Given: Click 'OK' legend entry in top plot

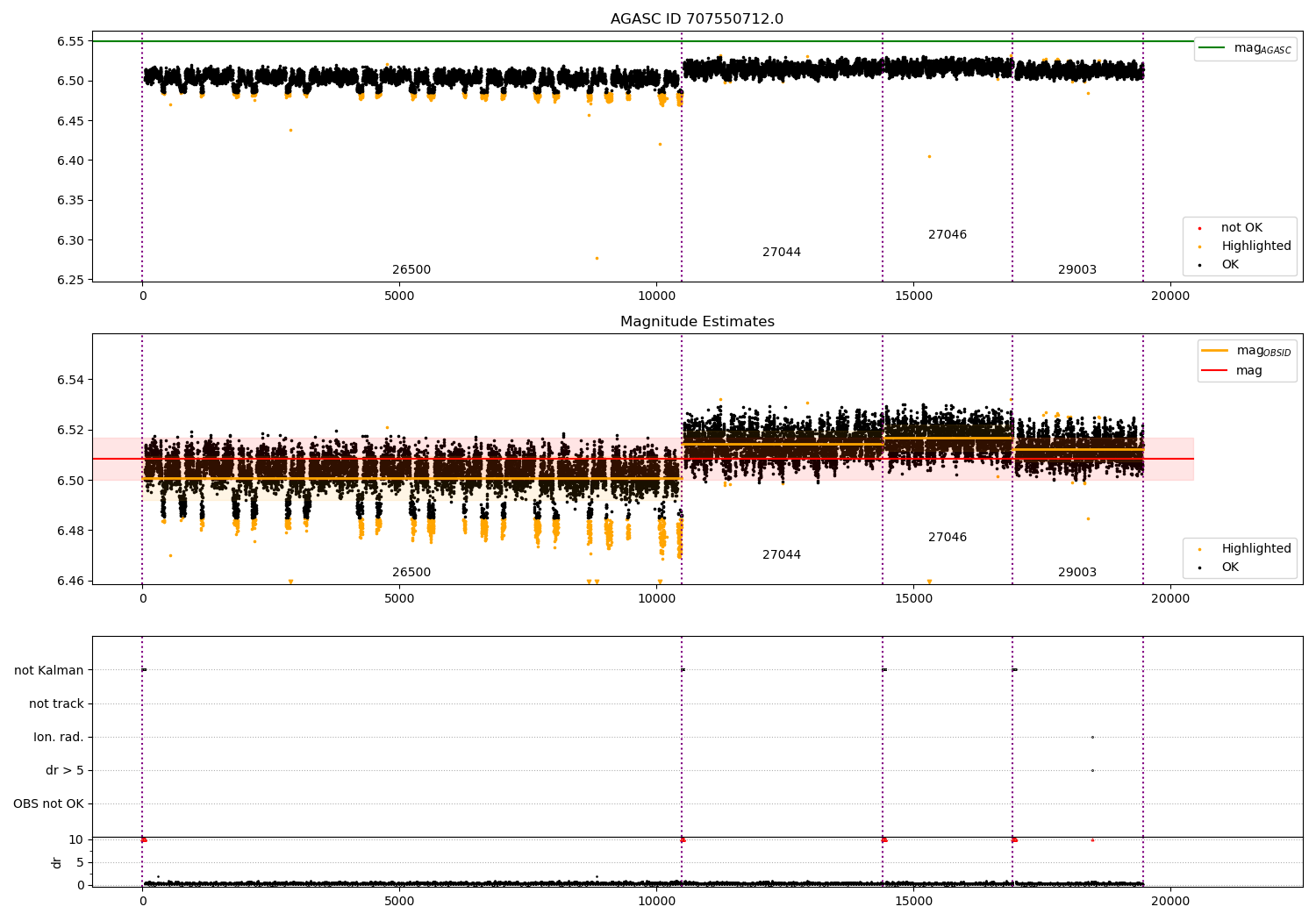Looking at the screenshot, I should [x=1230, y=265].
